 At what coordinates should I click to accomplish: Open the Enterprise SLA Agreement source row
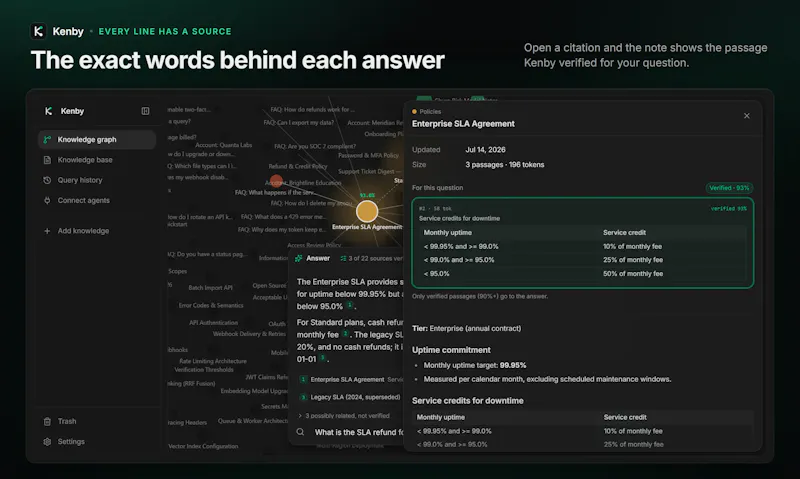(x=351, y=380)
